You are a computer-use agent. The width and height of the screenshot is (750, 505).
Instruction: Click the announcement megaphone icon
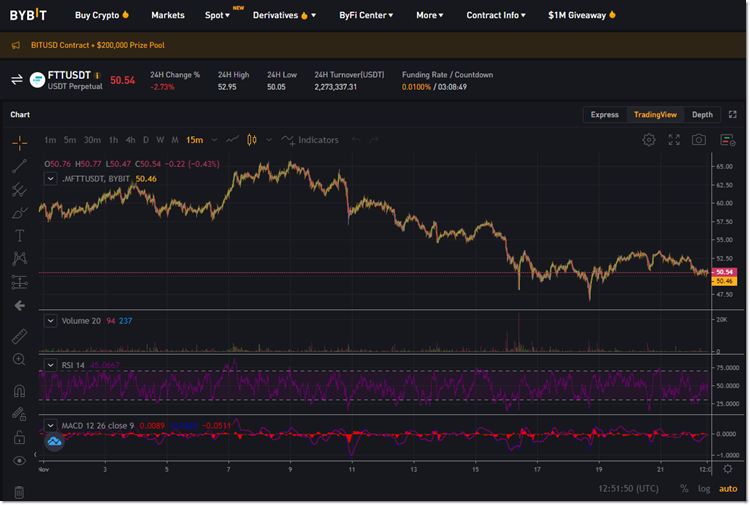(x=16, y=45)
